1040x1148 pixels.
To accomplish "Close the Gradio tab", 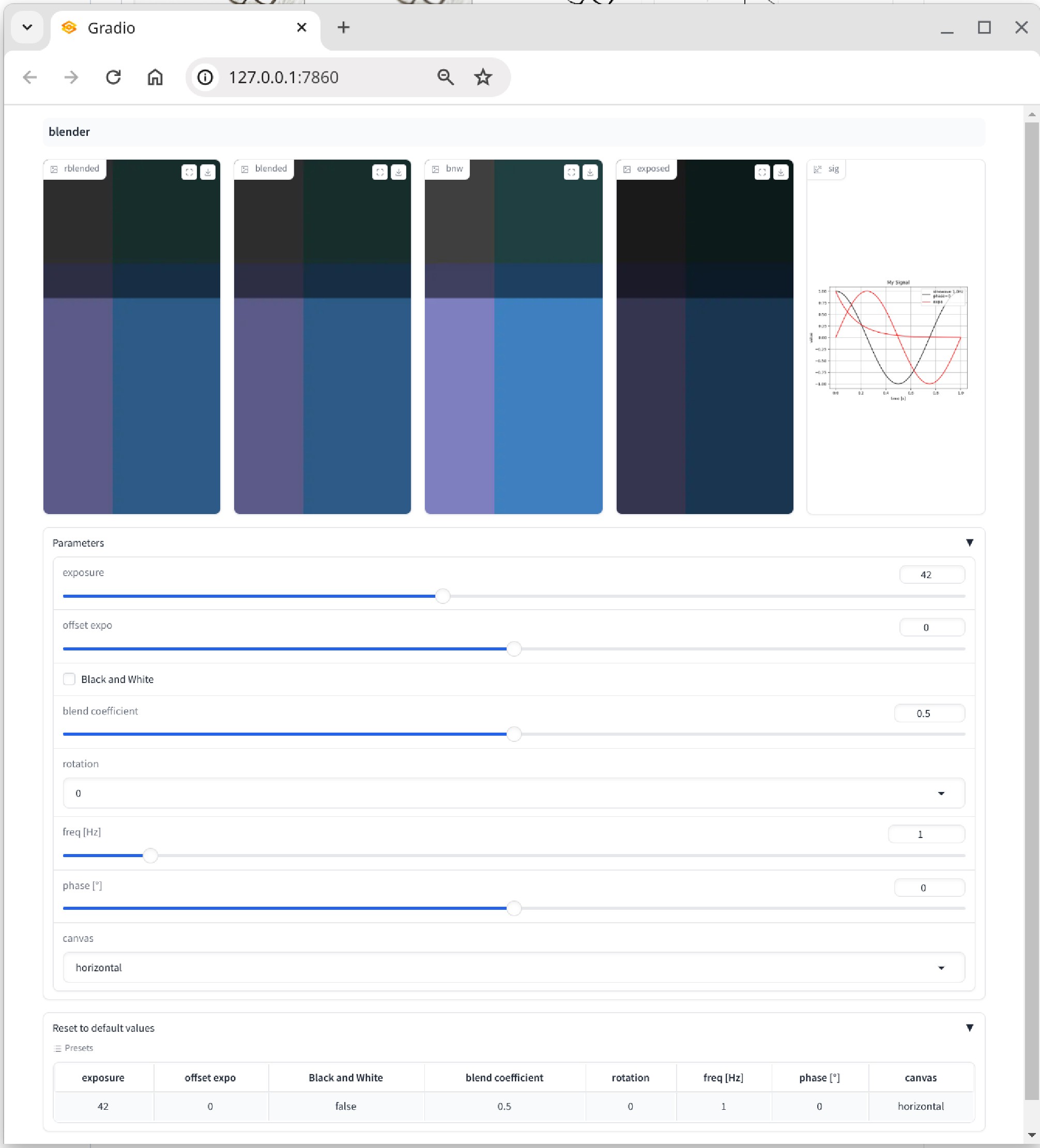I will click(302, 27).
